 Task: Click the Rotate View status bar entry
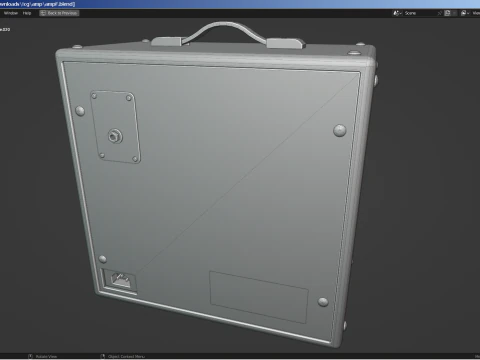[x=42, y=356]
